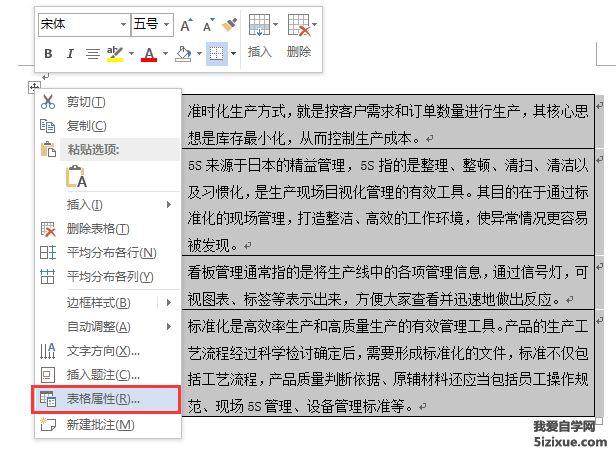This screenshot has width=616, height=454.
Task: Toggle Bold formatting in mini toolbar
Action: tap(48, 53)
